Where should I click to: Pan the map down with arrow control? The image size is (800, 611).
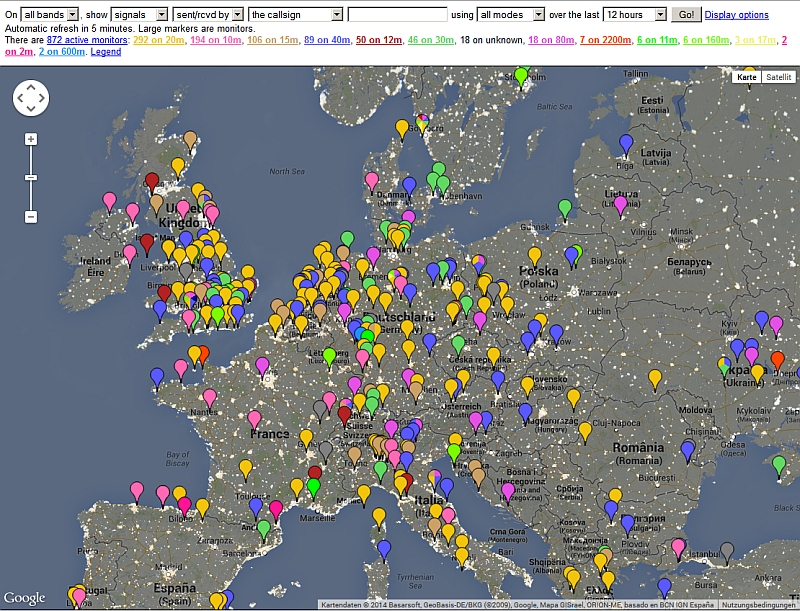(x=31, y=109)
